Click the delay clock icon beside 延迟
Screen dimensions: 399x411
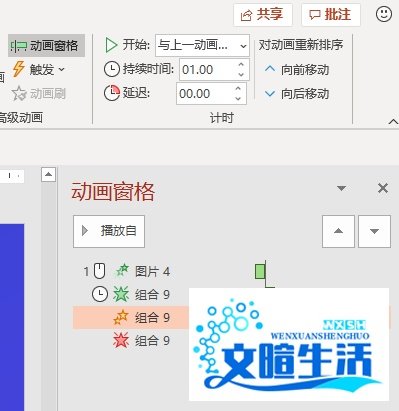click(112, 93)
